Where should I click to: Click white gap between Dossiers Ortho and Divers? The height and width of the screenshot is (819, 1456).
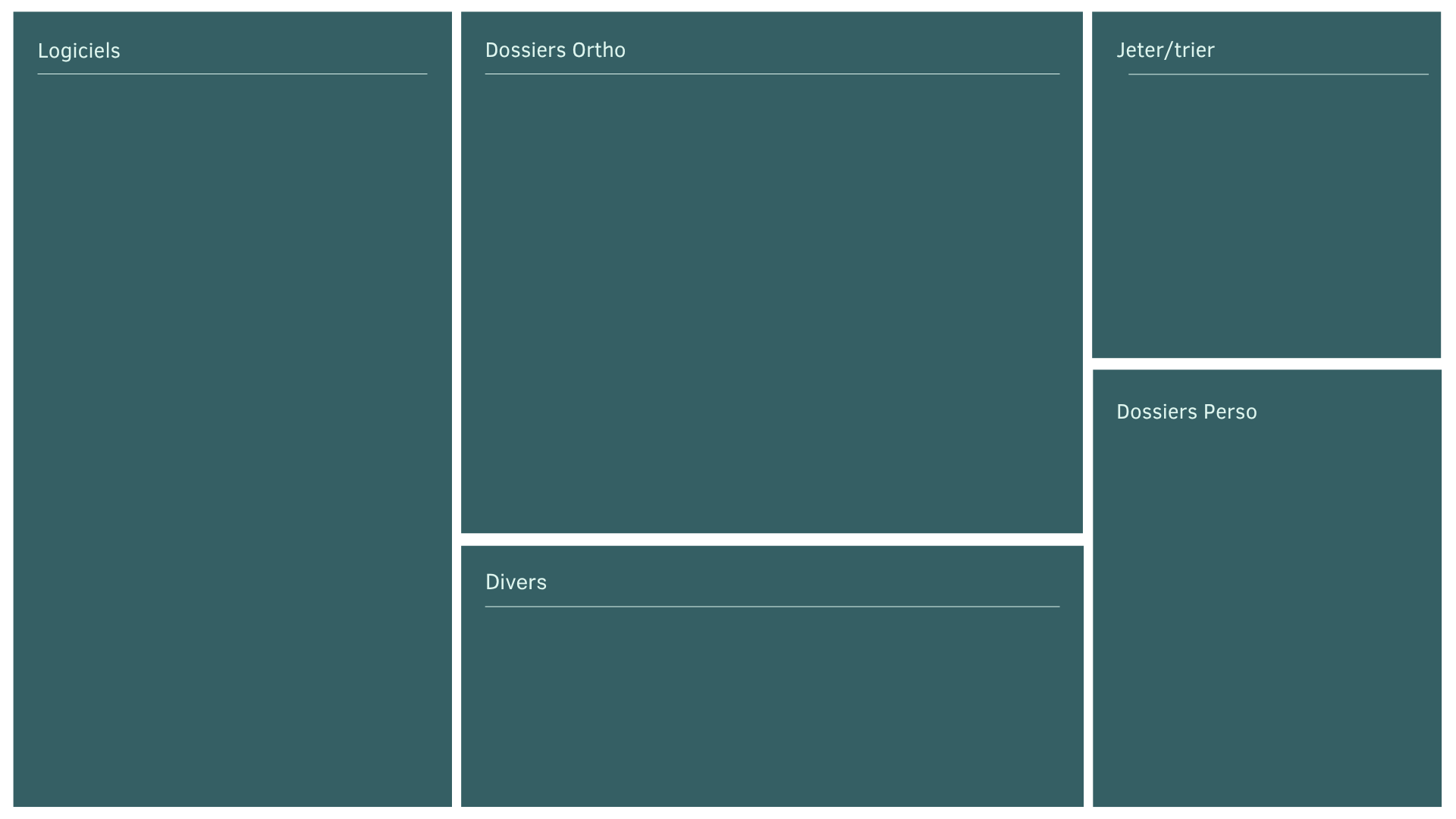771,539
